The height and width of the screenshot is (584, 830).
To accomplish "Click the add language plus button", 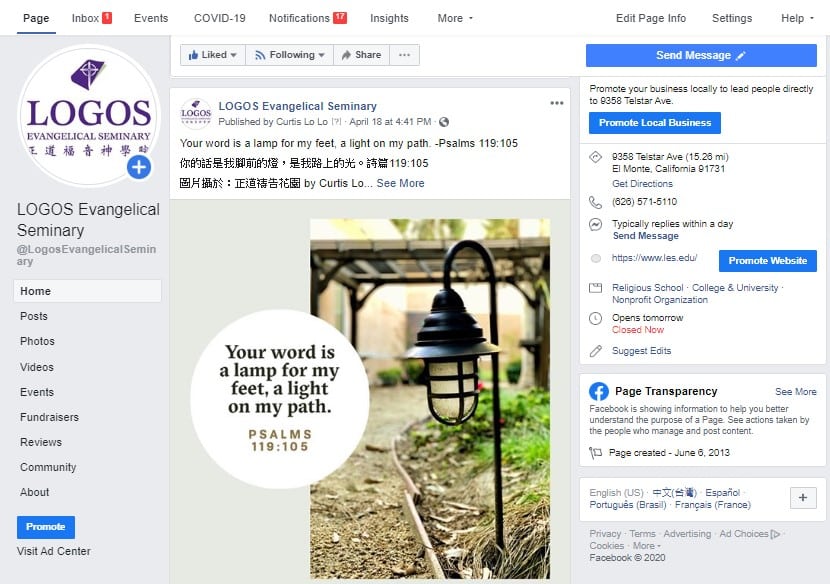I will [x=803, y=498].
